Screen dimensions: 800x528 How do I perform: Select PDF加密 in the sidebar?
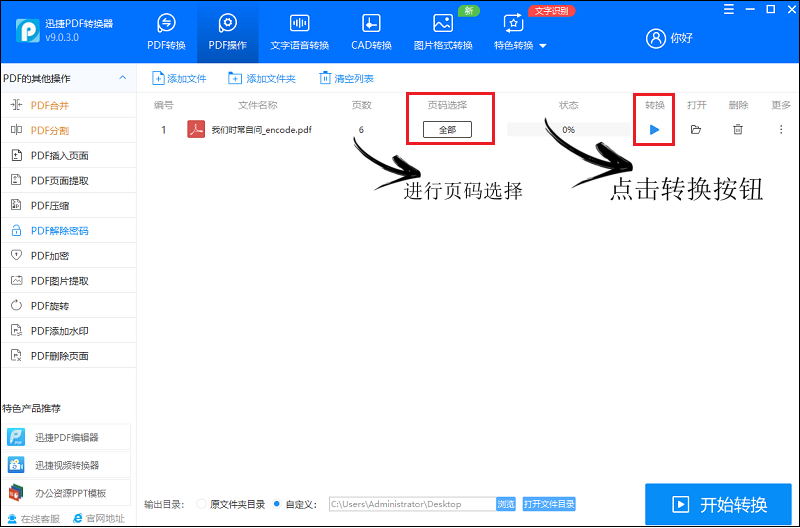click(x=68, y=255)
